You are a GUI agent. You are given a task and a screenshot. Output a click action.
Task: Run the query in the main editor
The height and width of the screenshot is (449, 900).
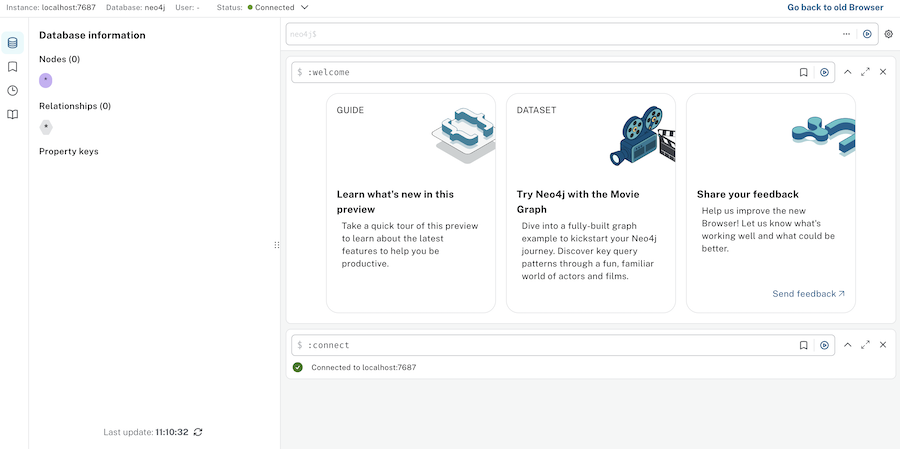point(867,34)
